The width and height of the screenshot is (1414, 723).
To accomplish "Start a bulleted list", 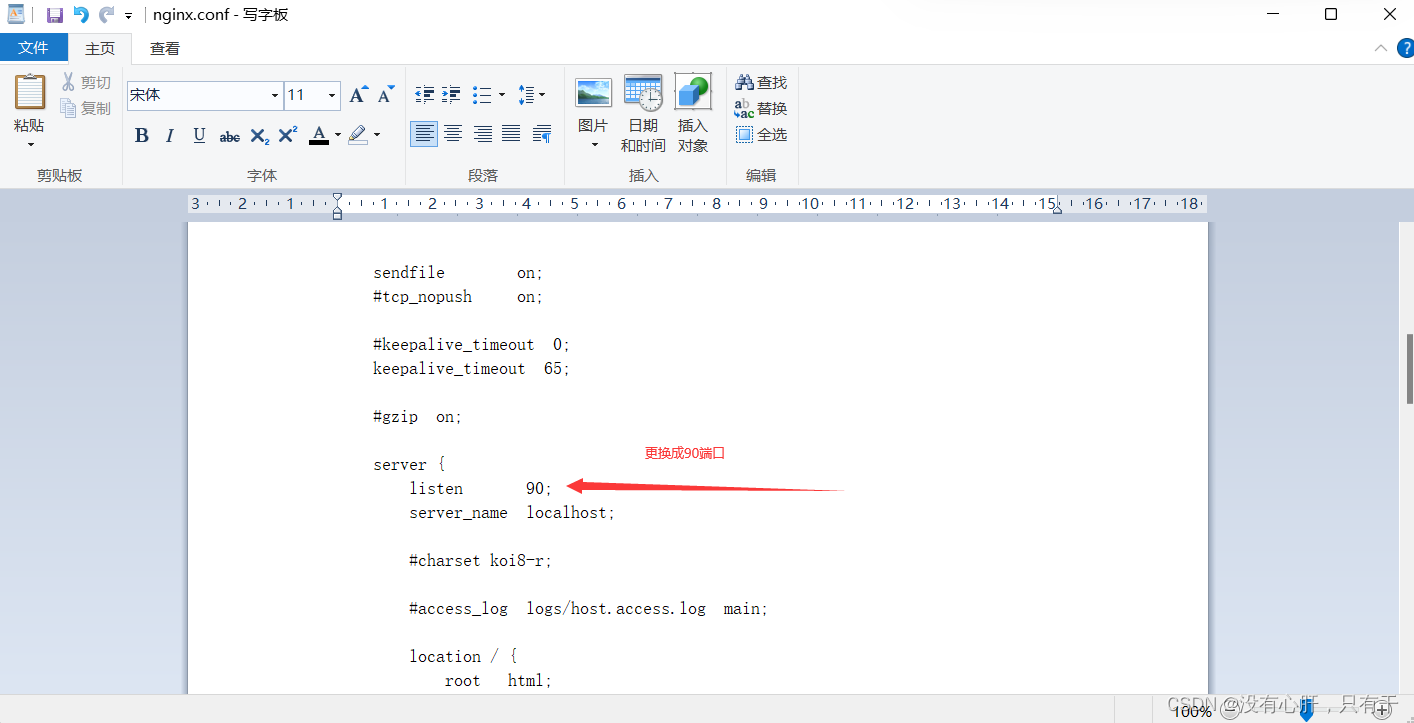I will [x=482, y=95].
